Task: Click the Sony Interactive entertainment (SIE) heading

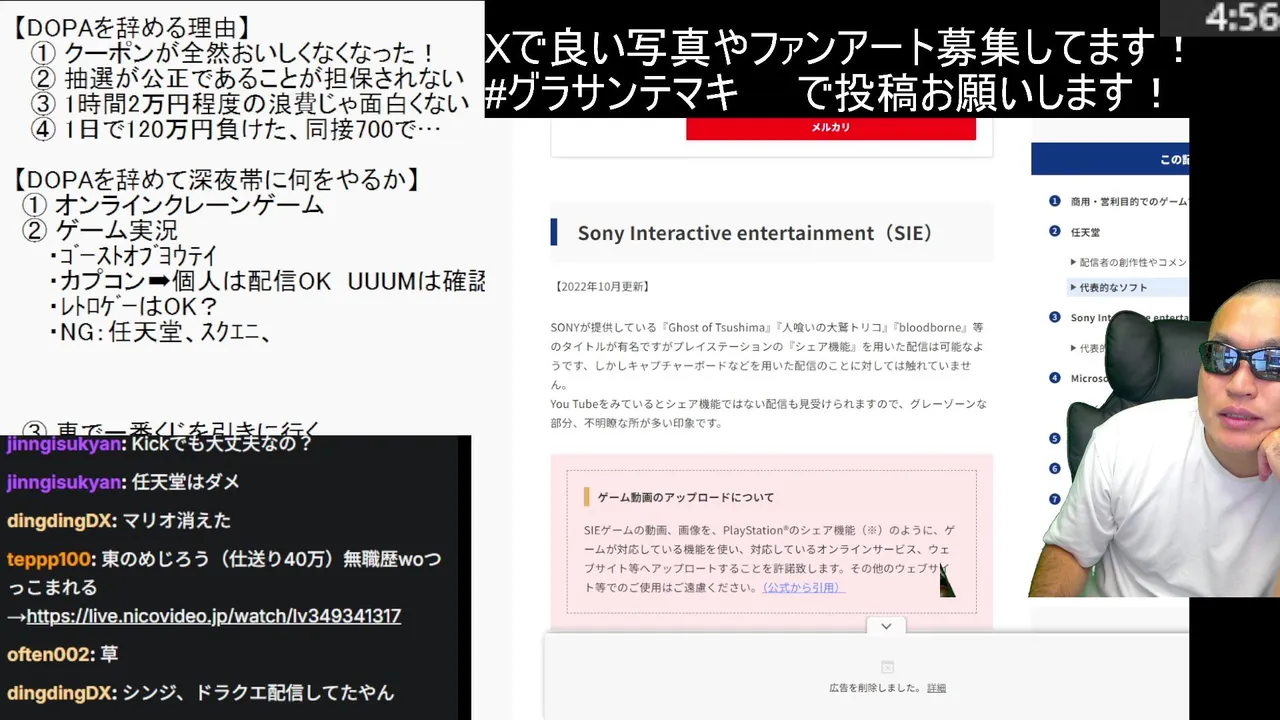Action: pos(755,233)
